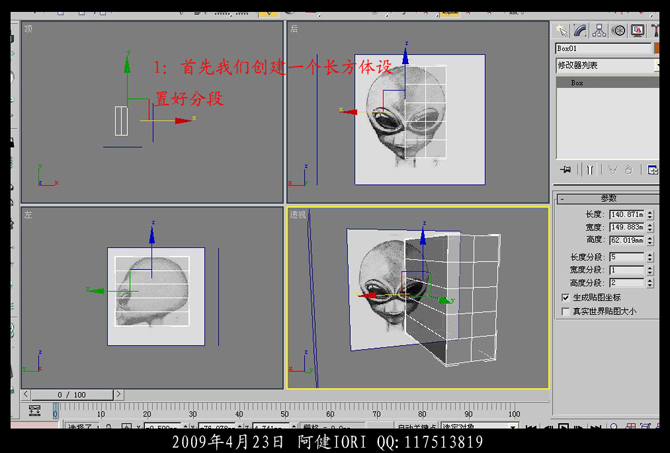Click the 后 back viewport label
This screenshot has width=670, height=453.
click(294, 29)
